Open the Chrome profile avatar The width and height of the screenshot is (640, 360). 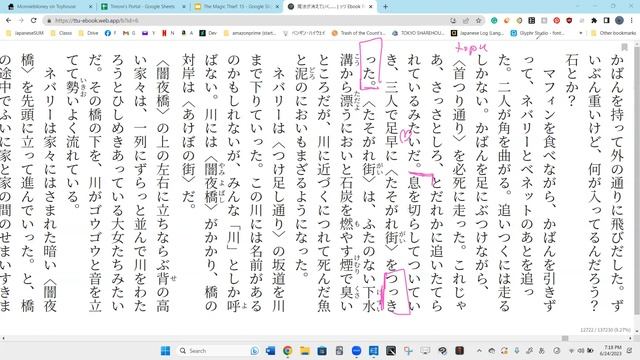point(619,20)
